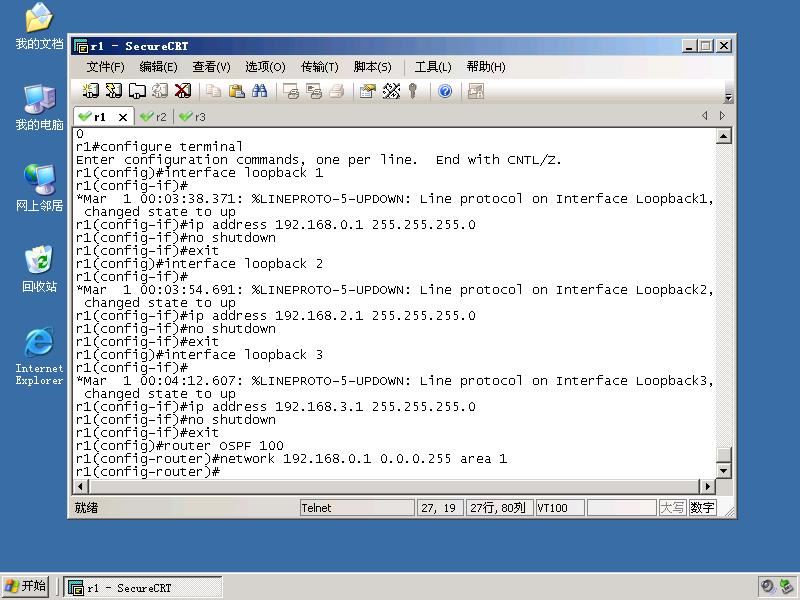This screenshot has height=600, width=800.
Task: Click the last 'r1(config-router)#' prompt
Action: (147, 472)
